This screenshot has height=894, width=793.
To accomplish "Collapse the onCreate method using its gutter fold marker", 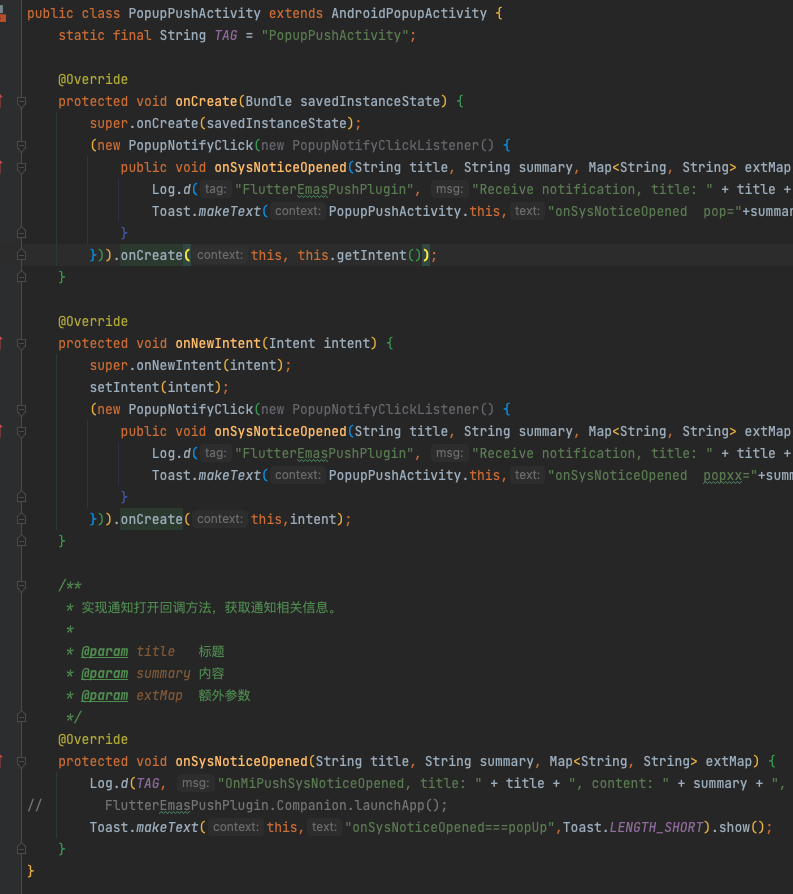I will 22,101.
